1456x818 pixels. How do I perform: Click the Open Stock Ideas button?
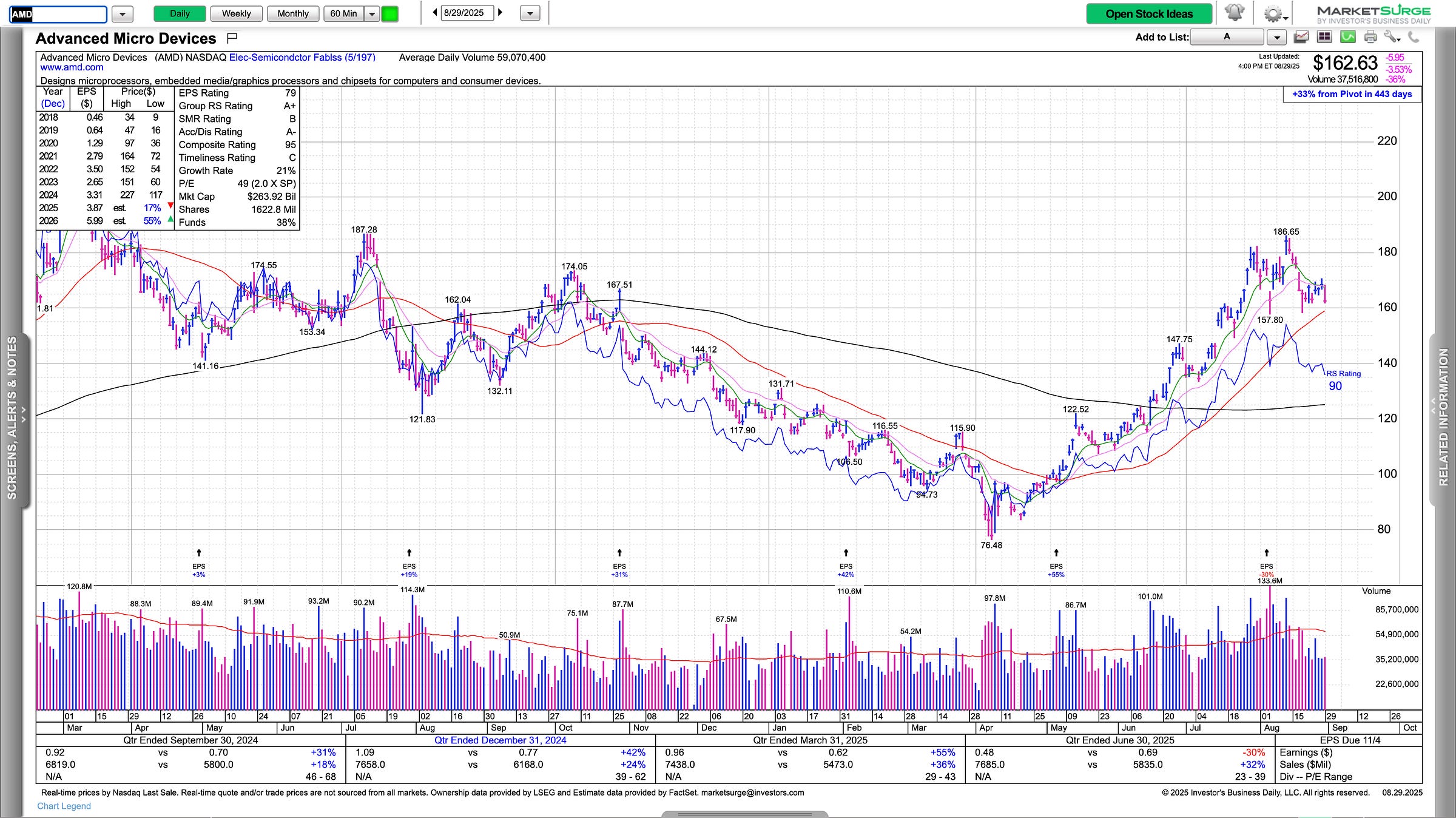[x=1149, y=13]
